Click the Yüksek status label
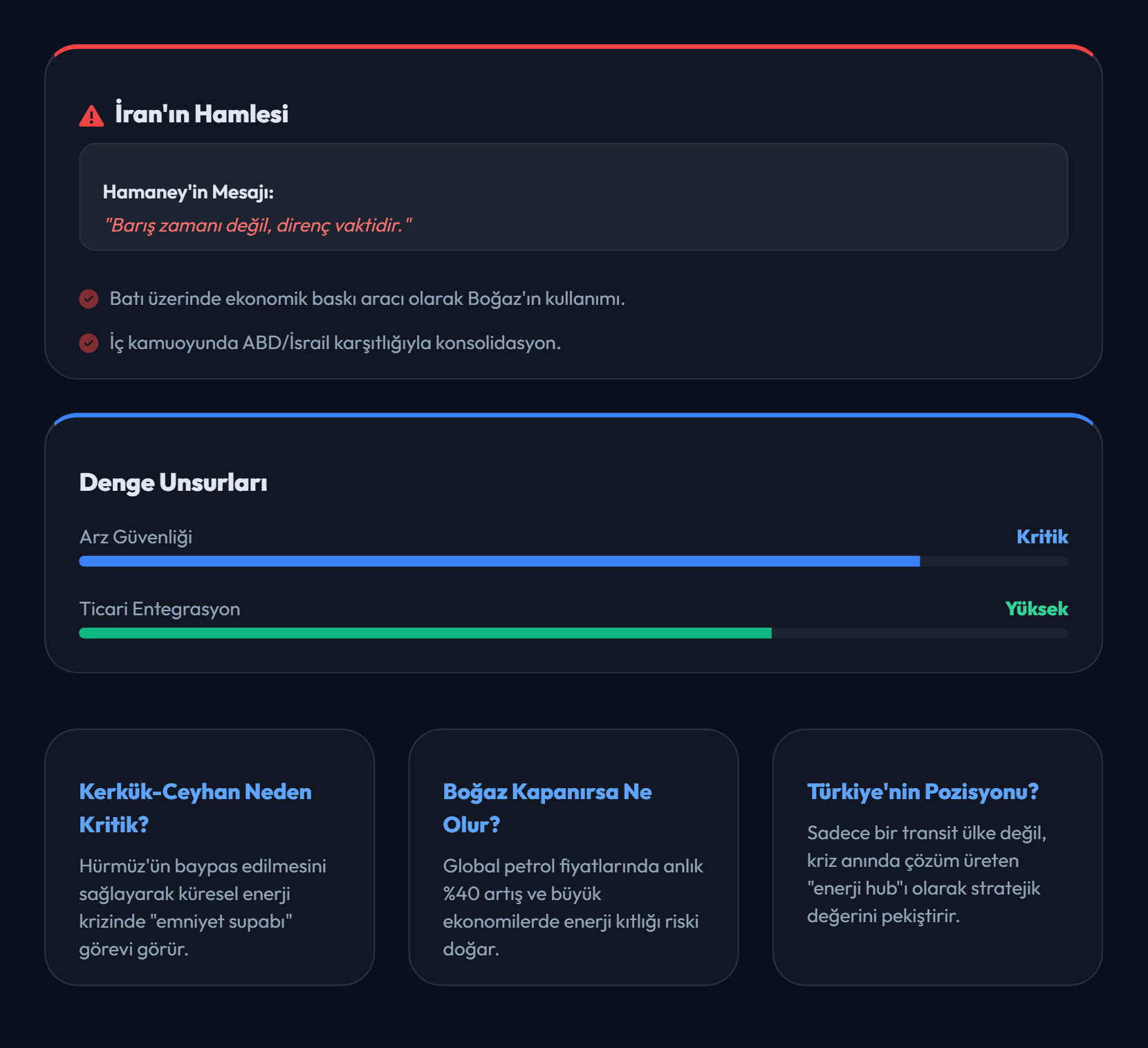This screenshot has height=1048, width=1148. click(1036, 609)
